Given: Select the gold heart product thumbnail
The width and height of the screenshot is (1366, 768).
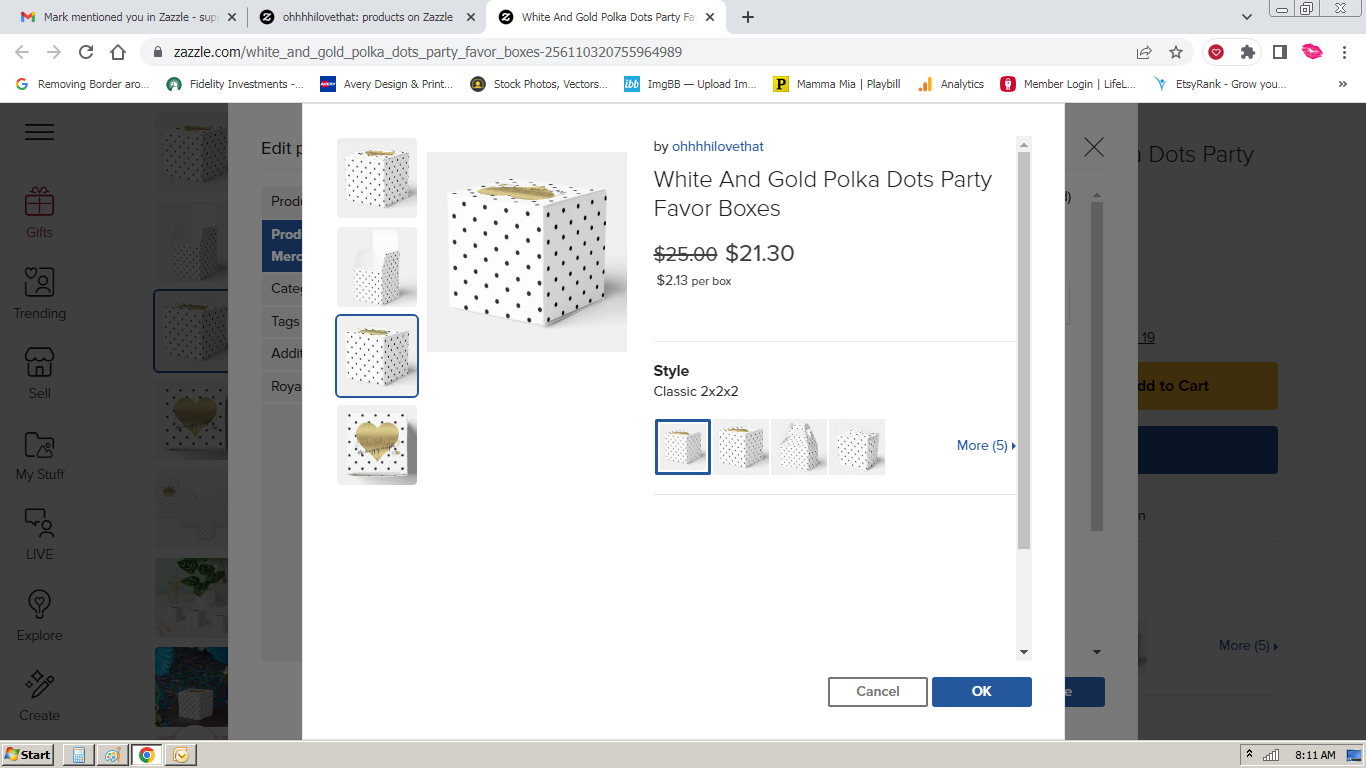Looking at the screenshot, I should coord(377,445).
